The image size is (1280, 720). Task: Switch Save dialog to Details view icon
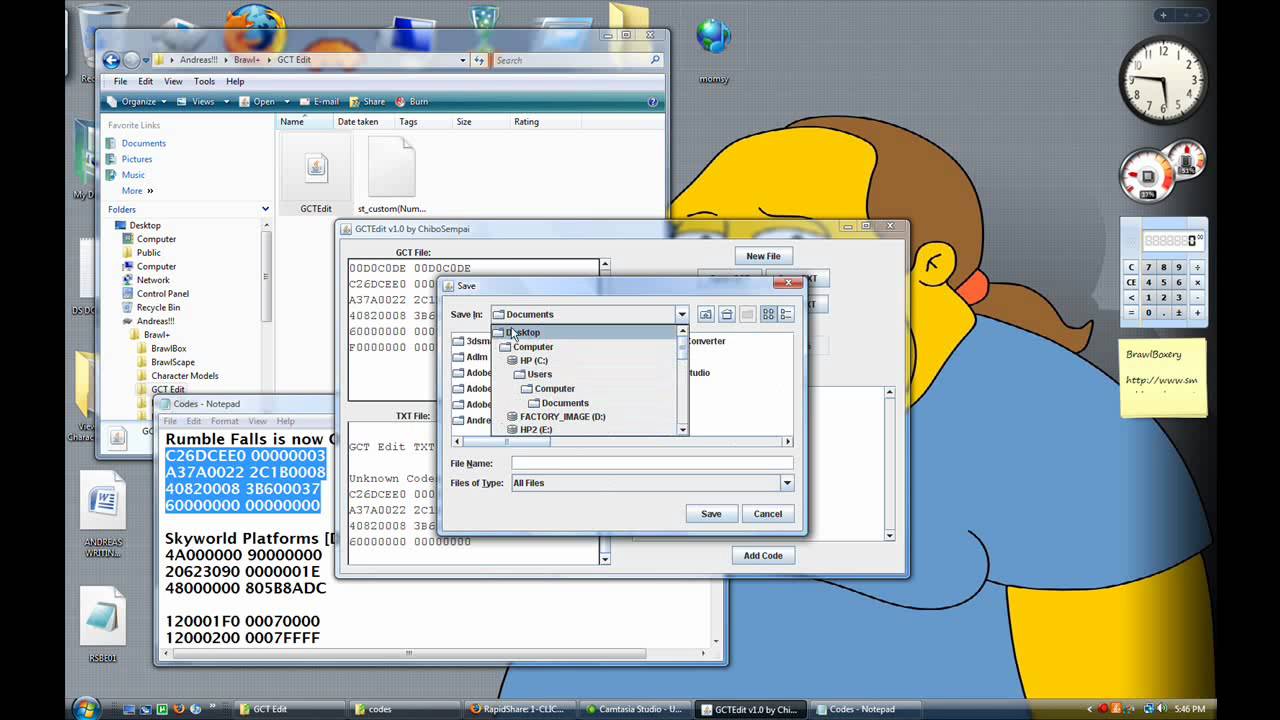(x=786, y=314)
